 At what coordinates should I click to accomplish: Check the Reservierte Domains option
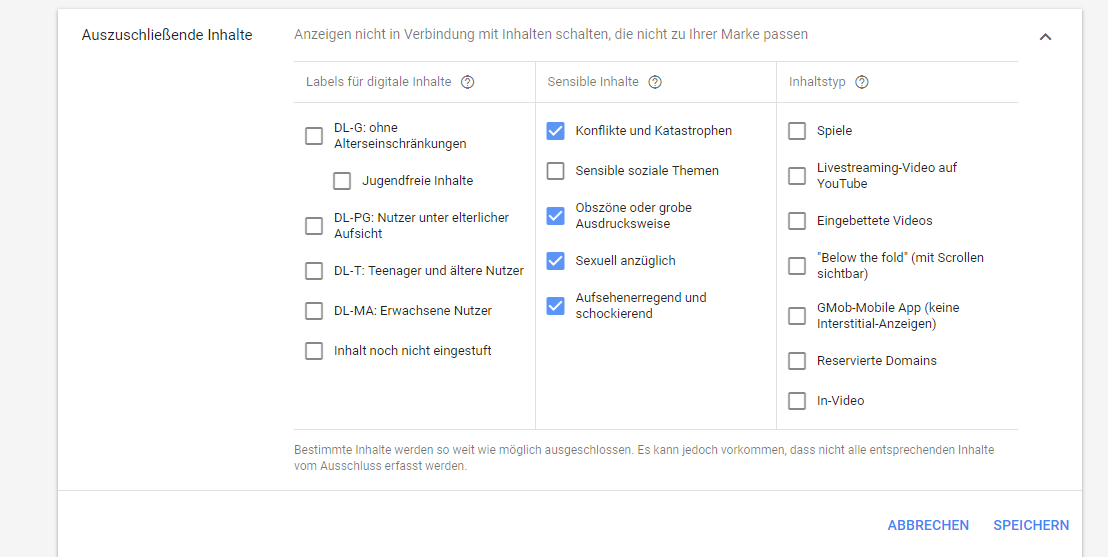797,360
